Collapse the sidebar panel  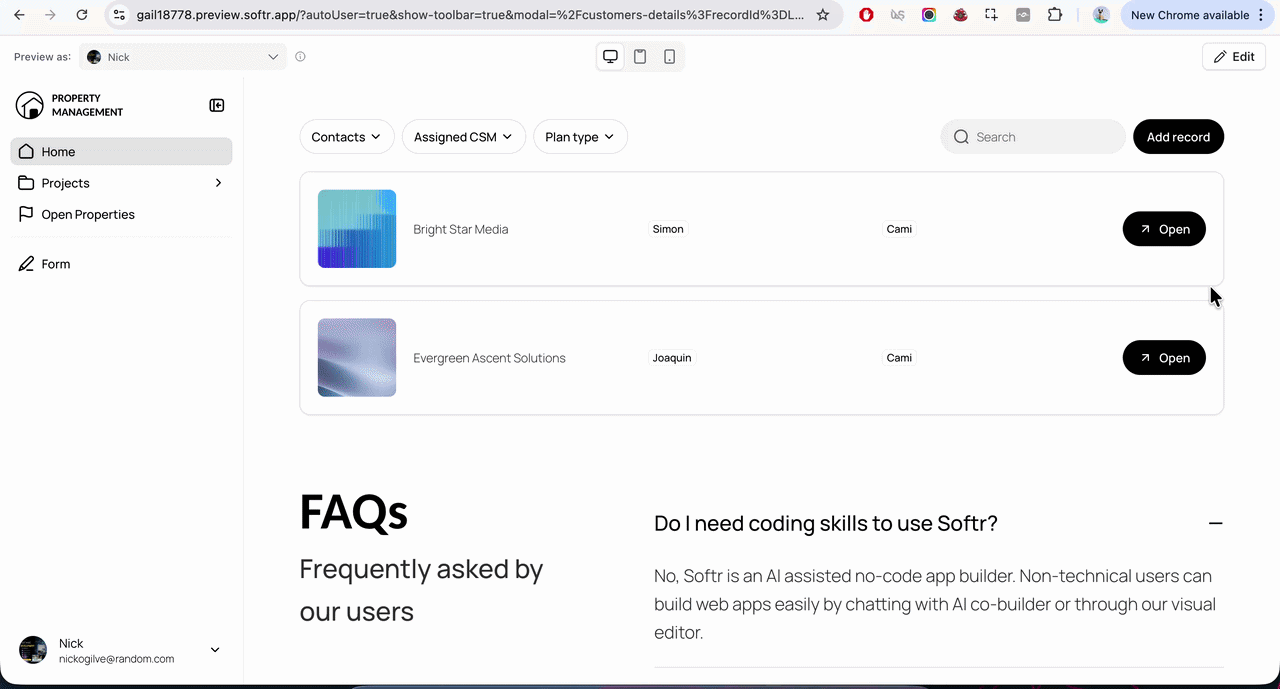(x=216, y=105)
